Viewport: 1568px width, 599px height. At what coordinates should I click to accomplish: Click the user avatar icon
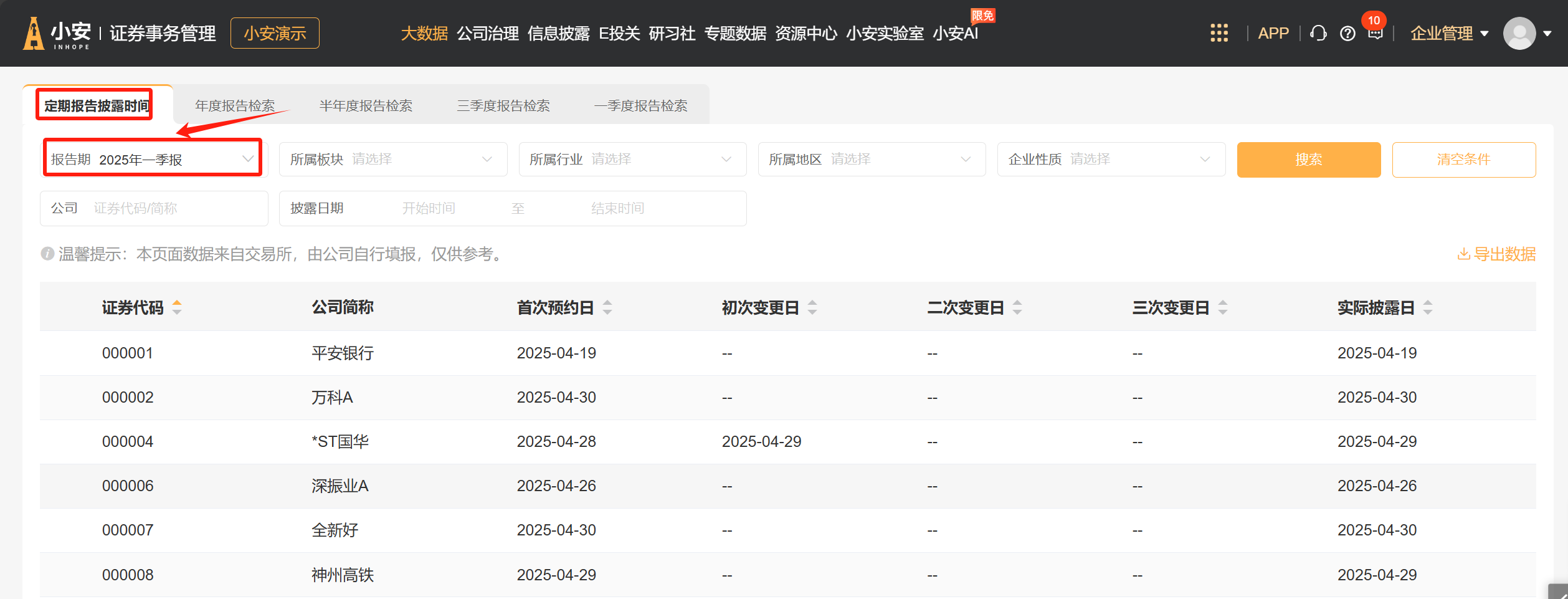point(1519,33)
